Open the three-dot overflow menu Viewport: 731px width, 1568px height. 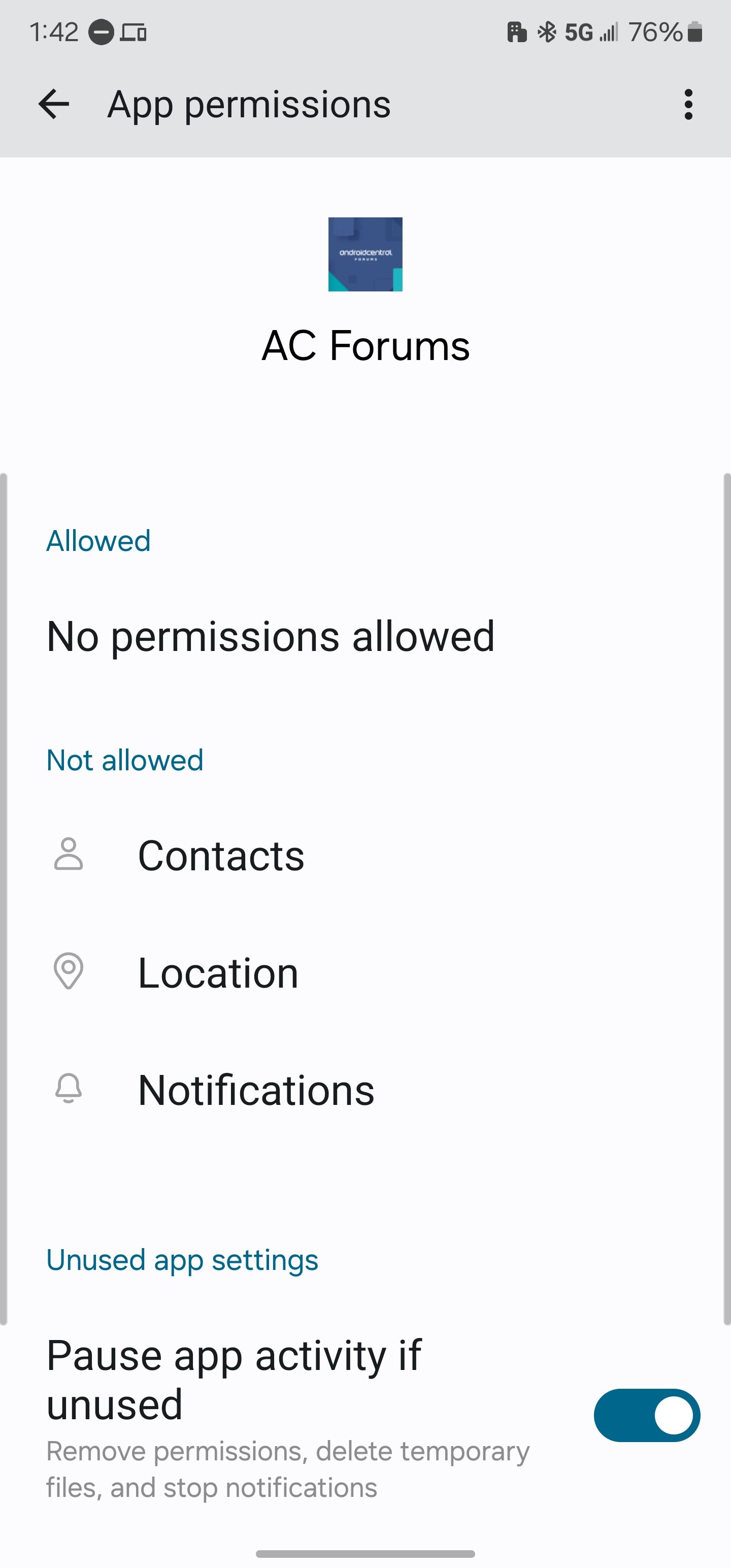pos(688,104)
